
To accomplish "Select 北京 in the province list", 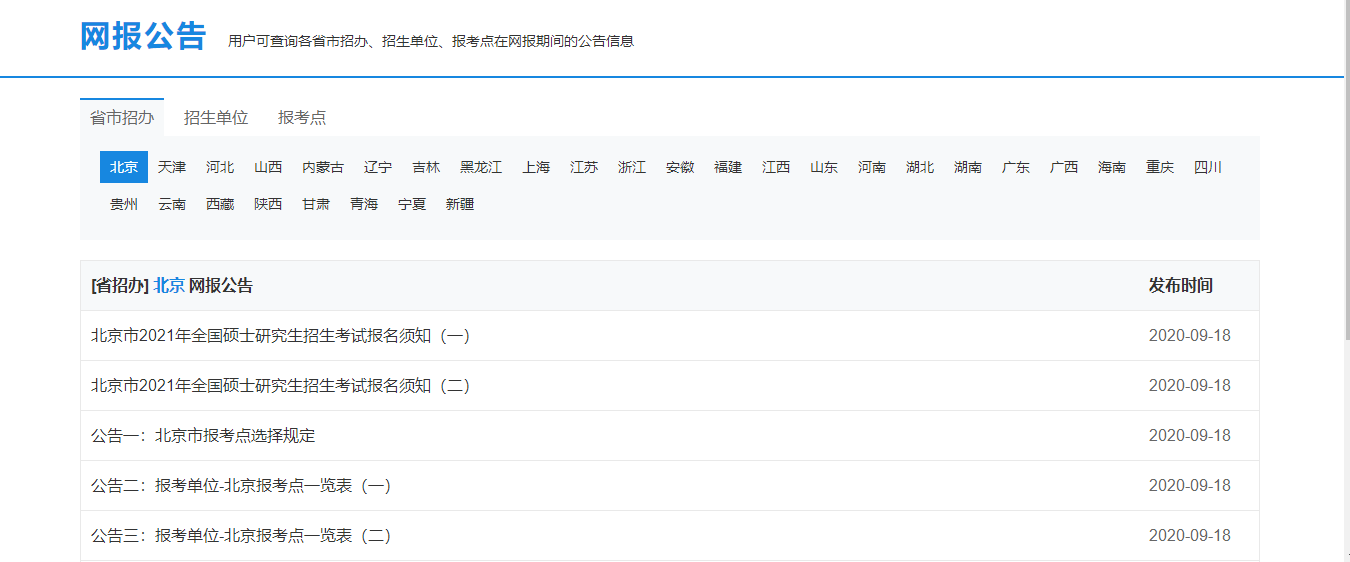I will click(x=124, y=167).
